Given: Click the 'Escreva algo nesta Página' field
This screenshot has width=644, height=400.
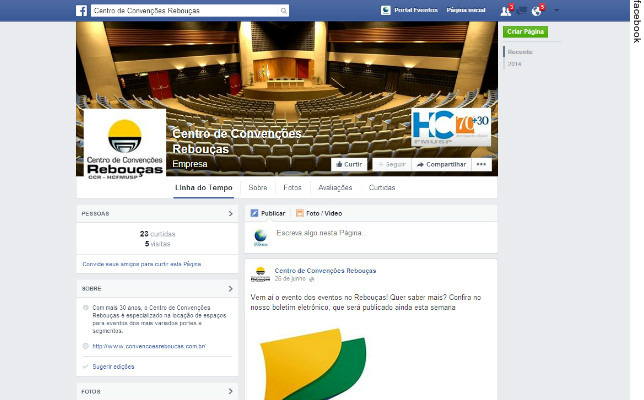Looking at the screenshot, I should pos(320,233).
